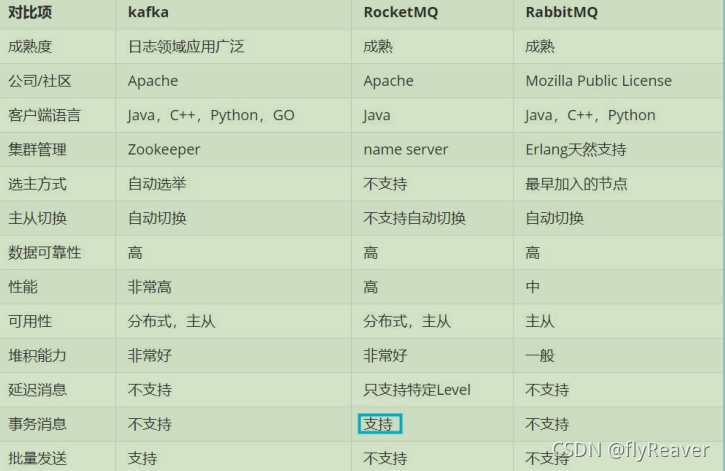725x471 pixels.
Task: Click the "主从切换" row label
Action: 37,218
